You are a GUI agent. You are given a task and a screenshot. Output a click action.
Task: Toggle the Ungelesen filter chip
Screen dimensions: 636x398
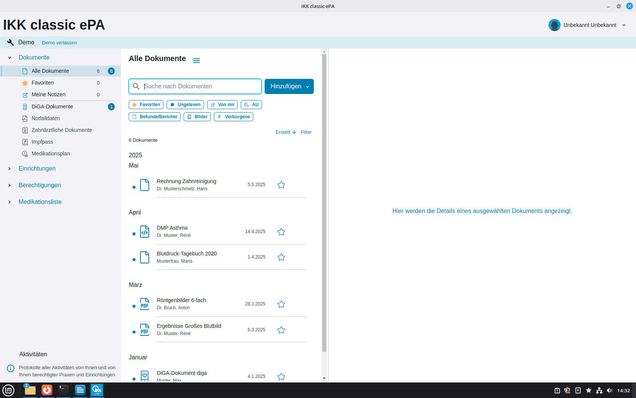[x=185, y=105]
